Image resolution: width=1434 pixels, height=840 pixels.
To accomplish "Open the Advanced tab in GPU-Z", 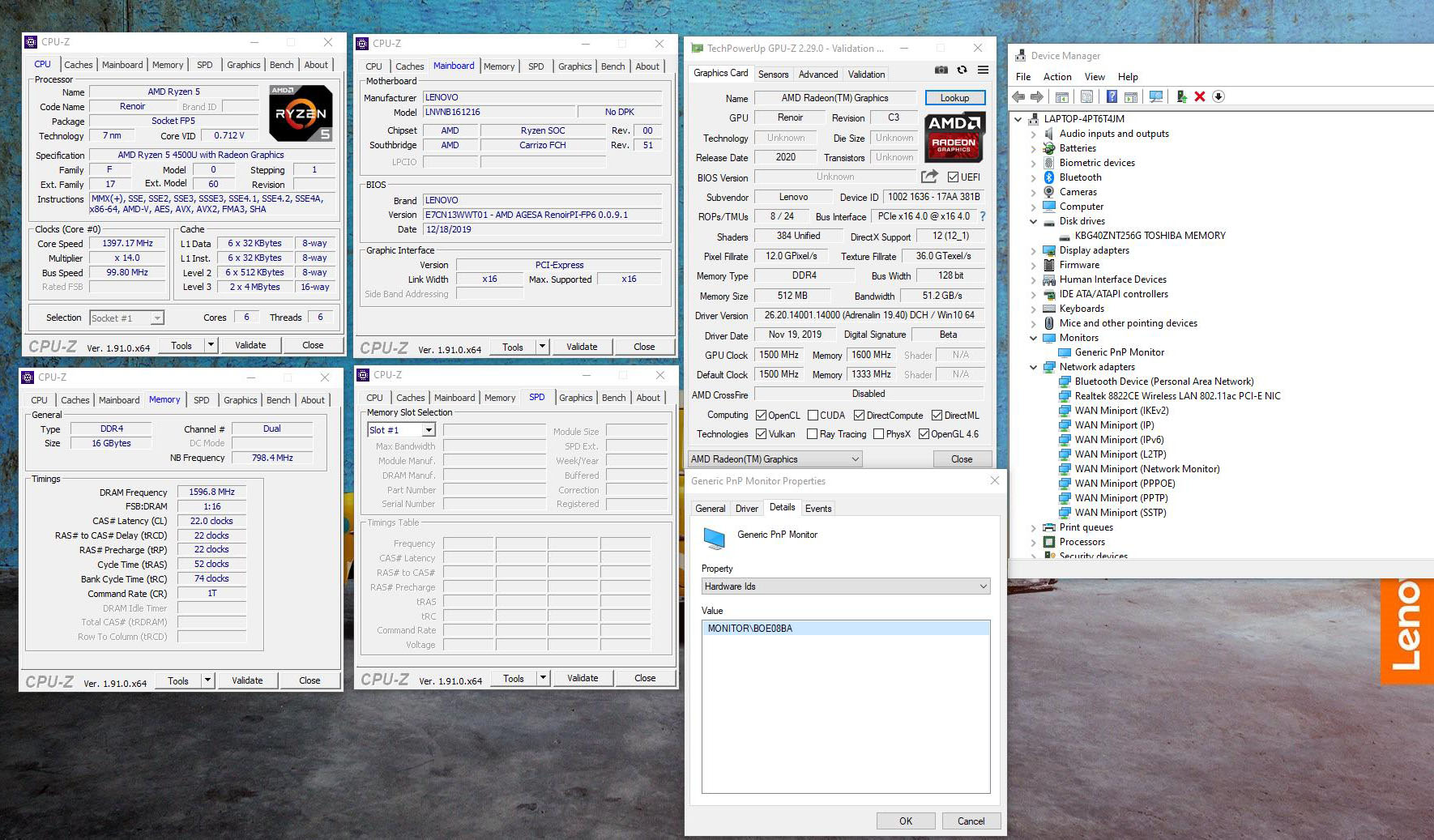I will point(818,75).
